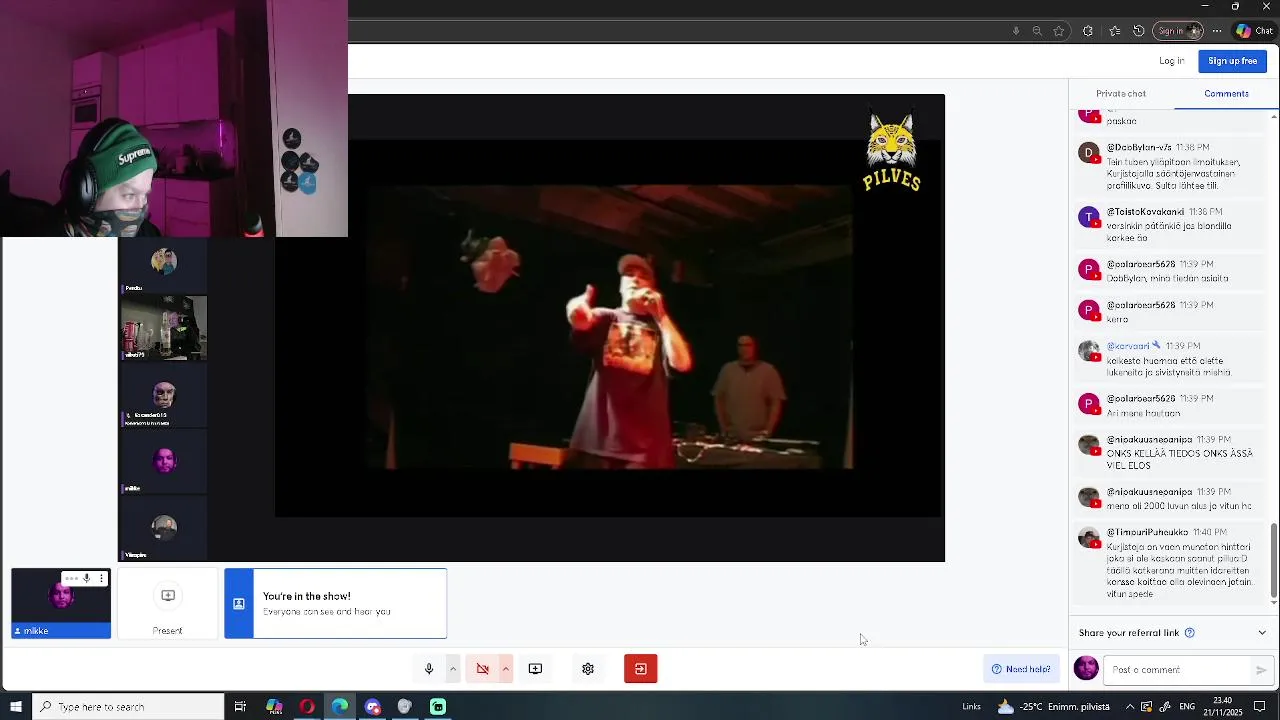Leave the studio with the red exit button

point(641,669)
